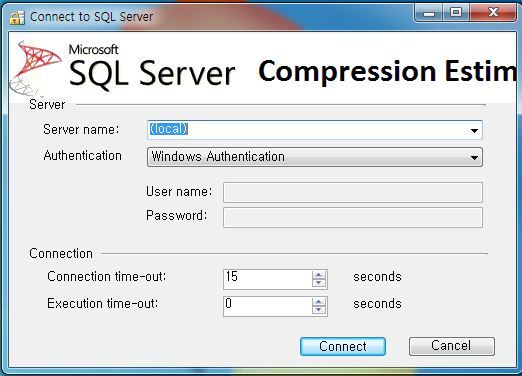Minimize the Connect to SQL Server window
Screen dimensions: 522x376
[x=429, y=13]
